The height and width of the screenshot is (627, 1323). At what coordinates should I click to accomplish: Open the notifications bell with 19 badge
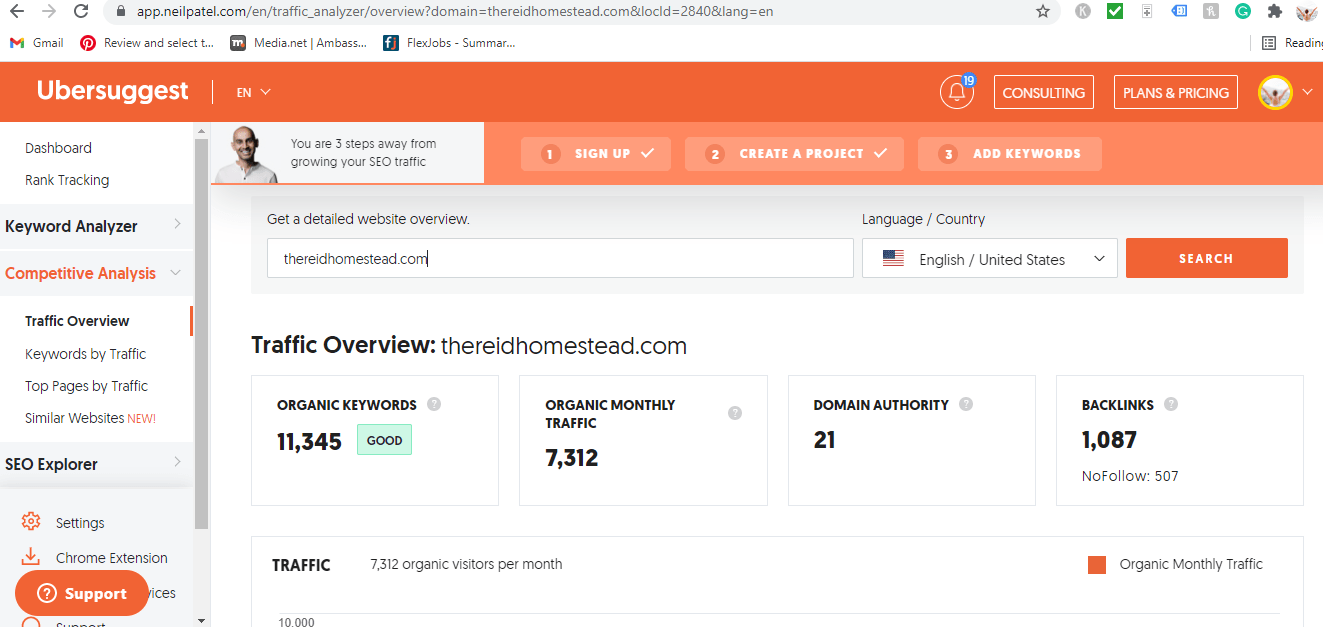[x=957, y=92]
